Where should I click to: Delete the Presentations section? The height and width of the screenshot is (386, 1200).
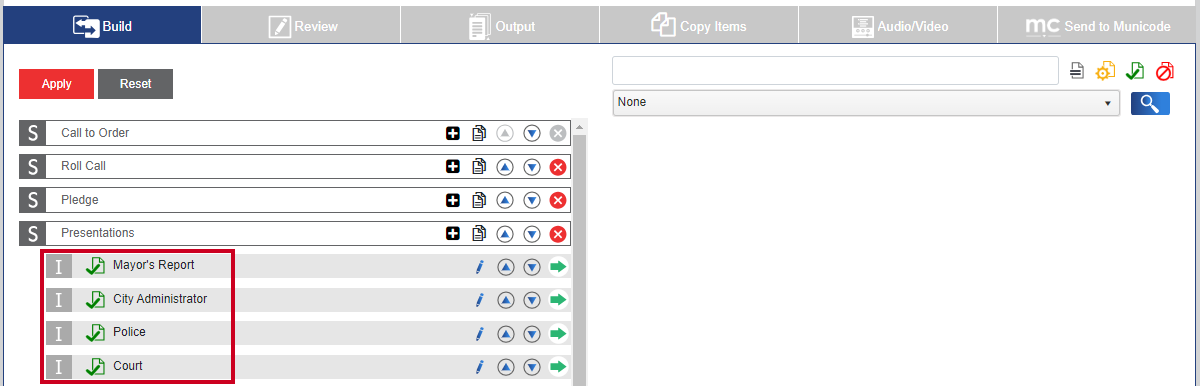pyautogui.click(x=558, y=234)
